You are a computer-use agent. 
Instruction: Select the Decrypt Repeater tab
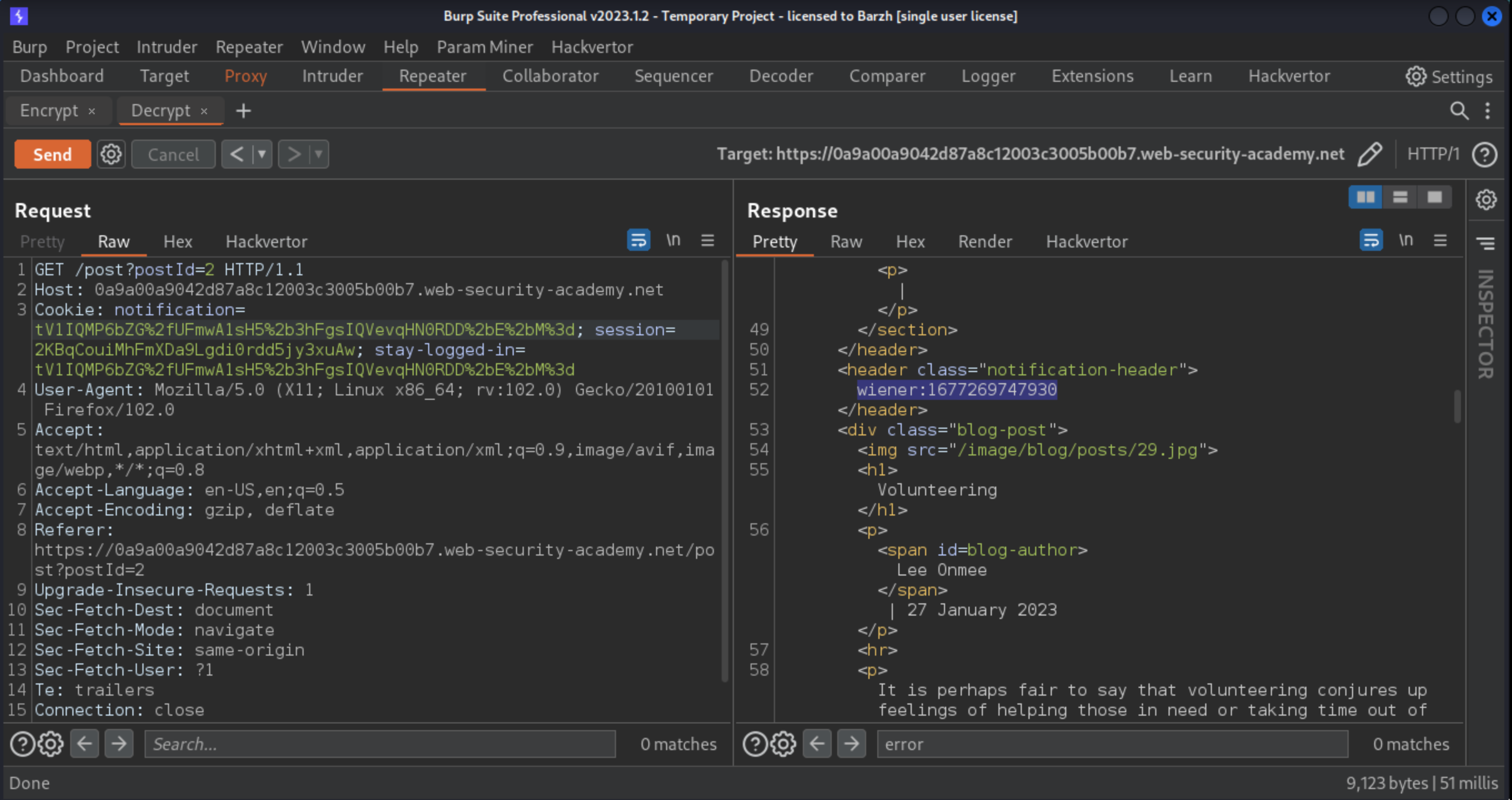[160, 110]
